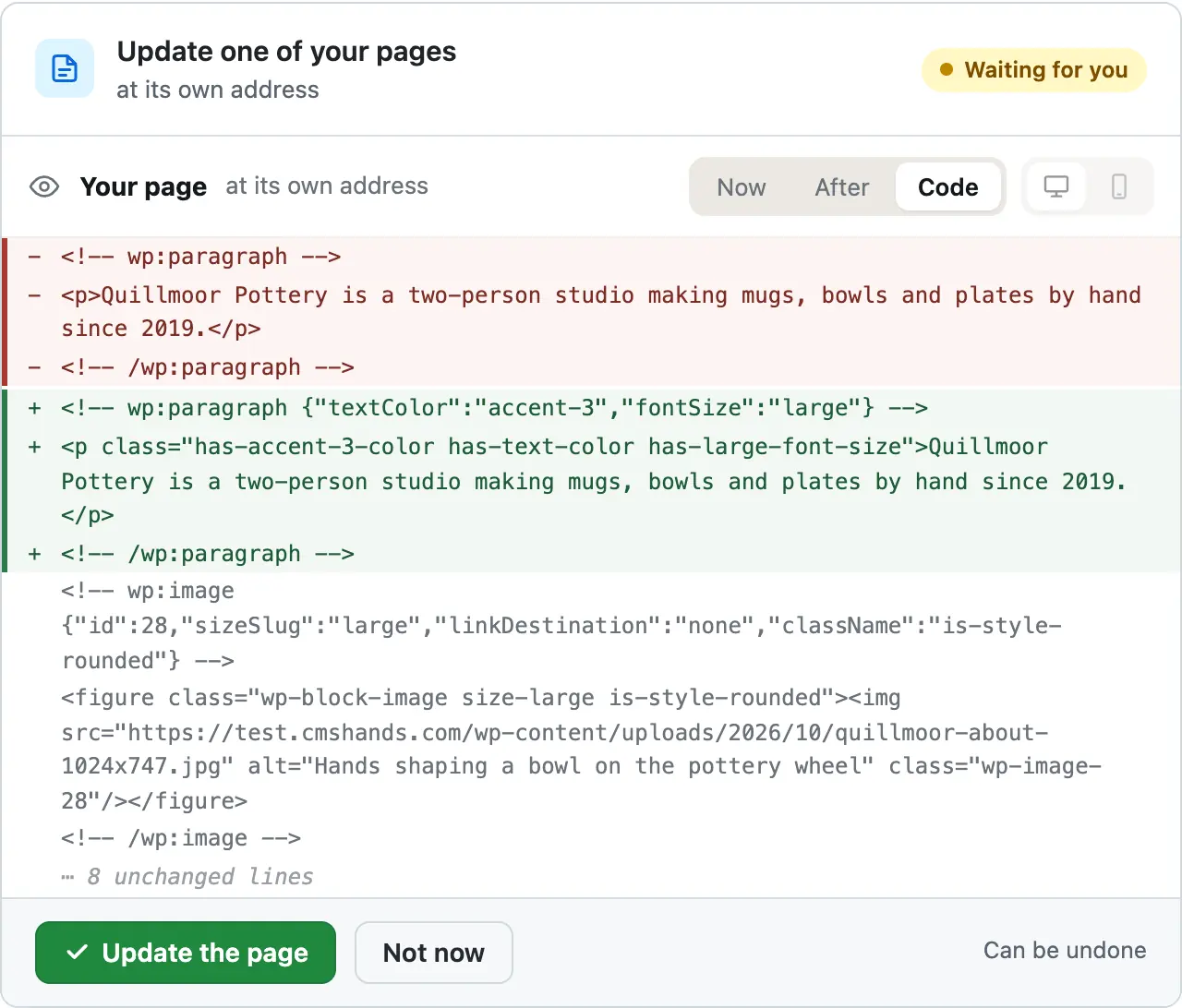Switch to desktop preview icon
The image size is (1182, 1008).
click(1055, 186)
